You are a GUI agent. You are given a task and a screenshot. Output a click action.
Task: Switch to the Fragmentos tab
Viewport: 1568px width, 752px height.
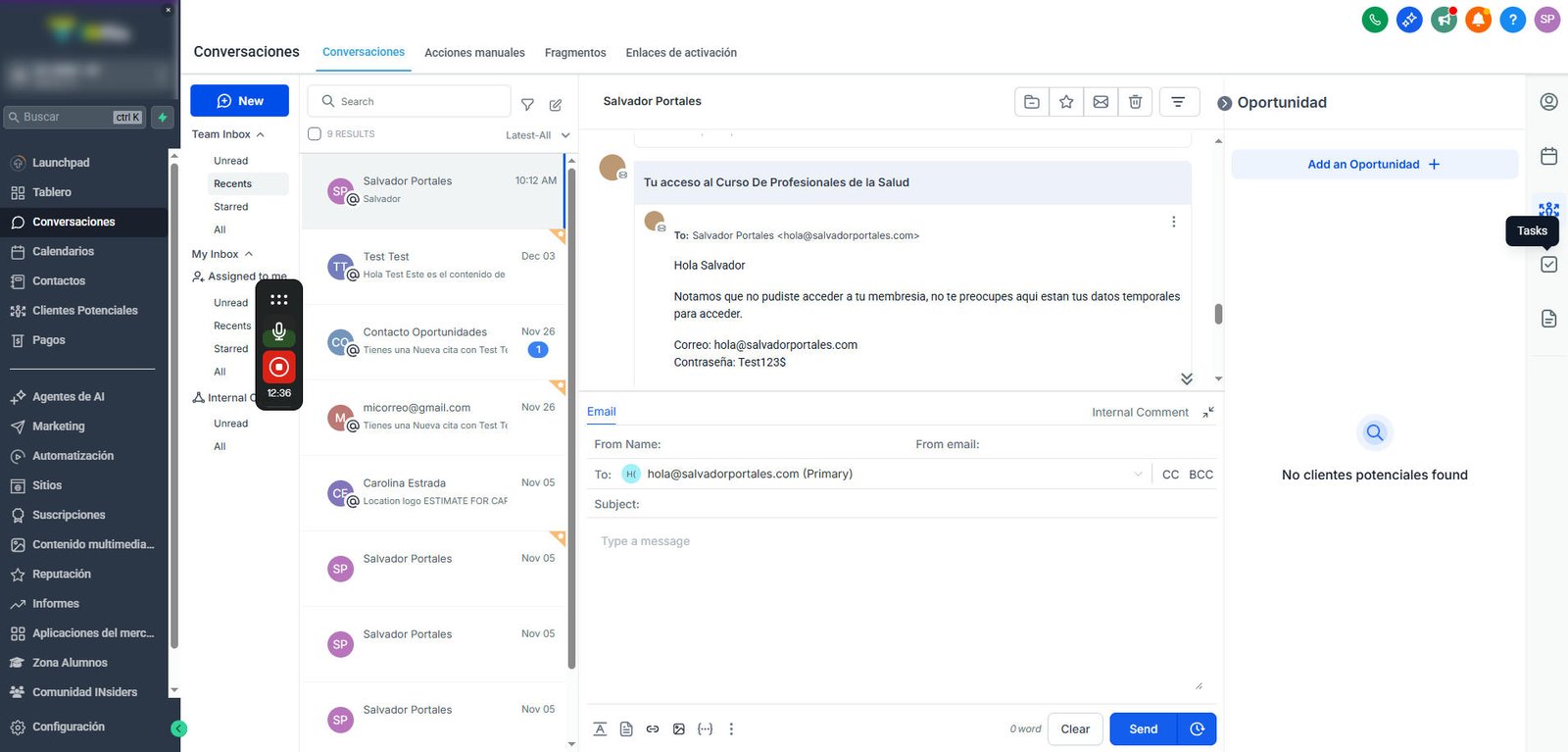tap(575, 53)
